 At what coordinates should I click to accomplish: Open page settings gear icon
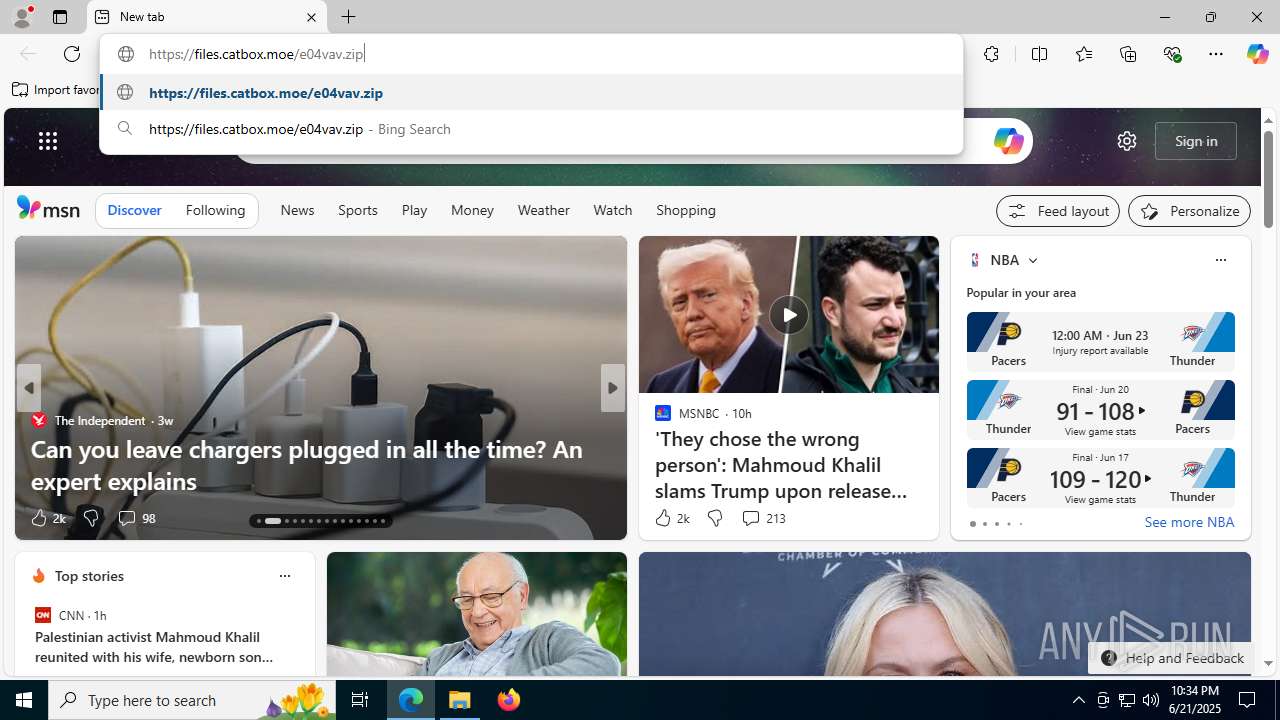(x=1126, y=141)
